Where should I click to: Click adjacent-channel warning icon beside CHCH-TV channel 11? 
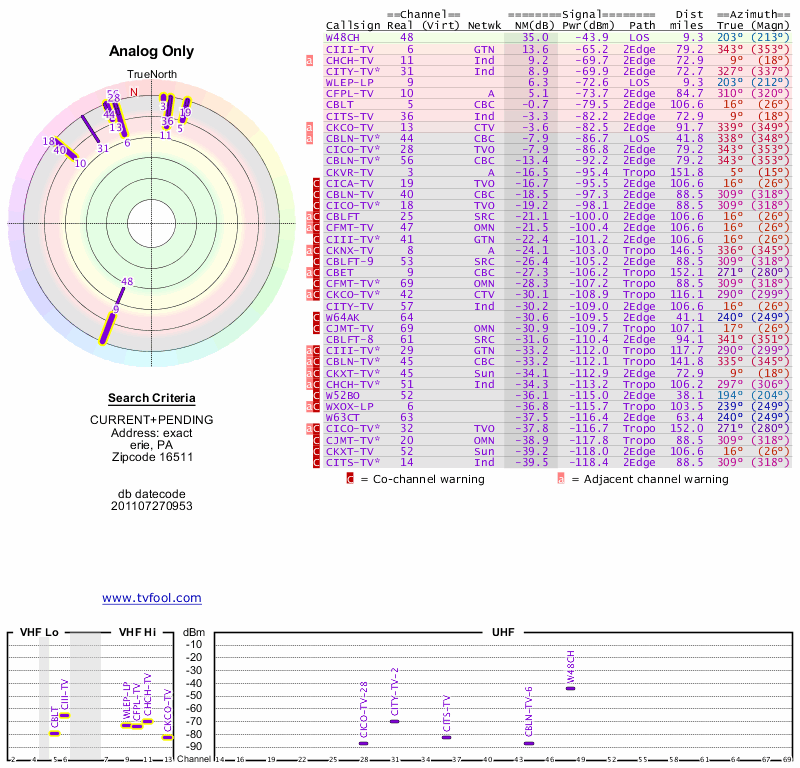310,60
